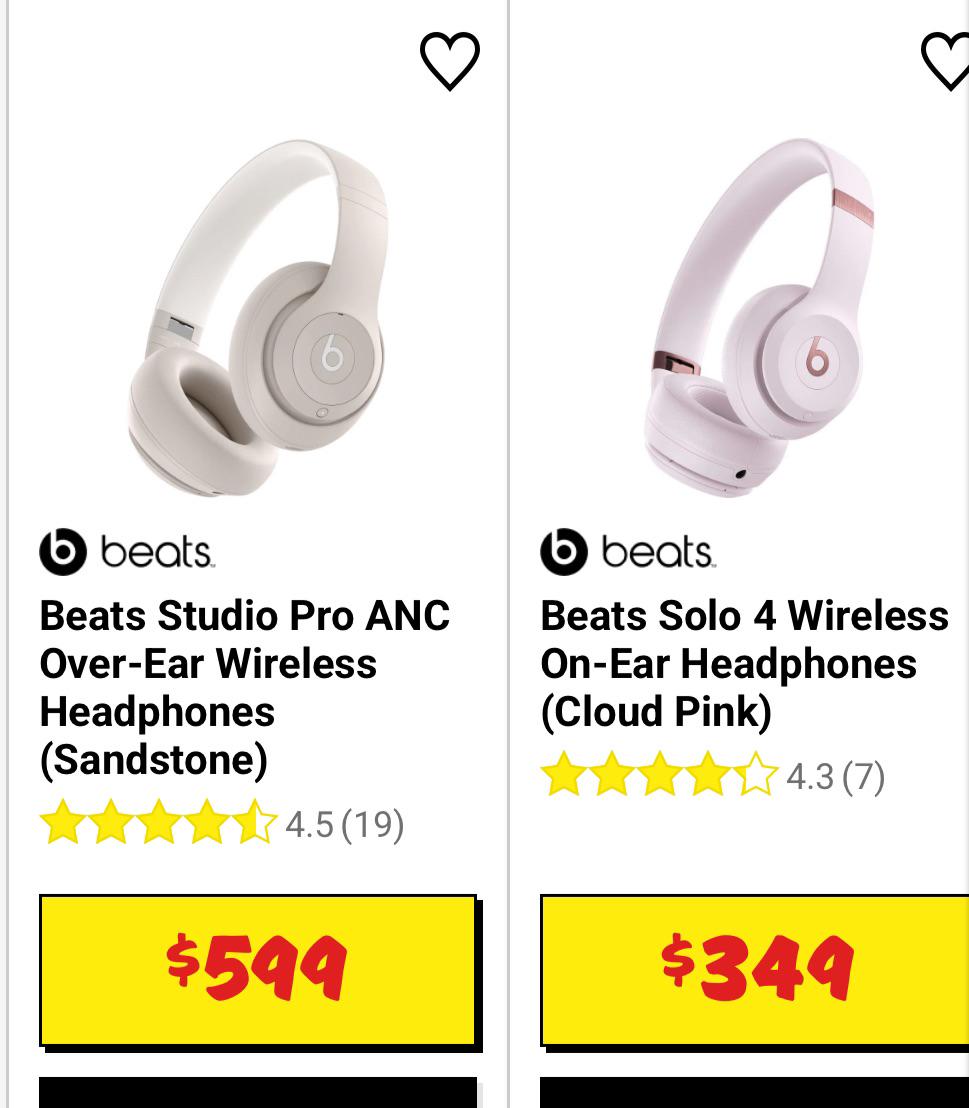Click the $349 yellow price tag
Image resolution: width=969 pixels, height=1108 pixels.
754,970
